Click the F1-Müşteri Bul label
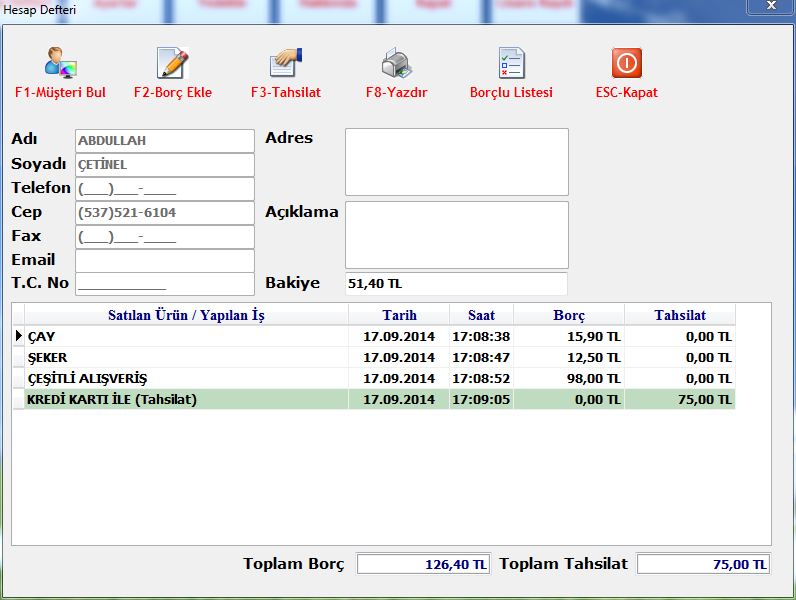The image size is (796, 600). 60,92
